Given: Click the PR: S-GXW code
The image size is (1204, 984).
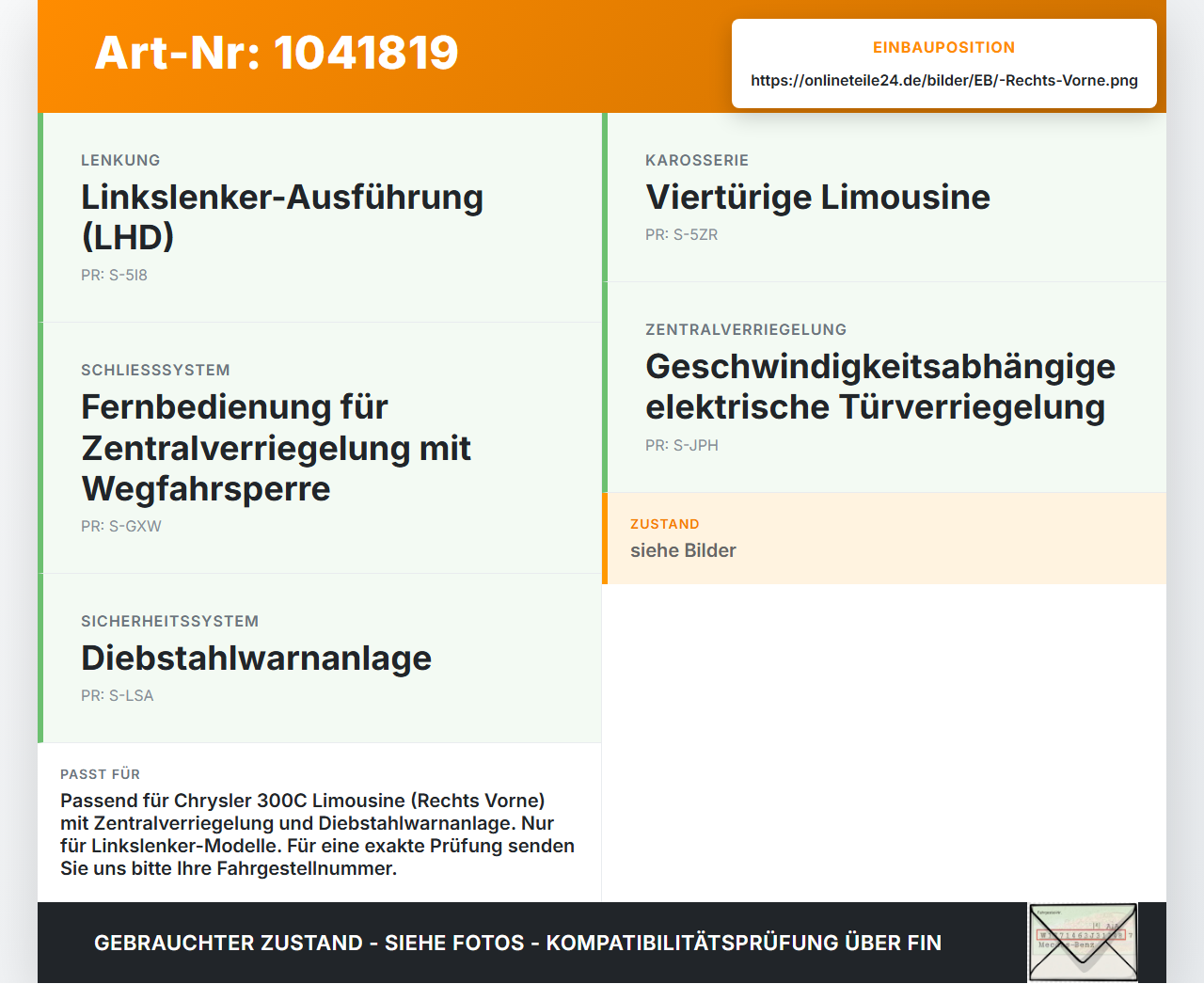Looking at the screenshot, I should tap(121, 526).
